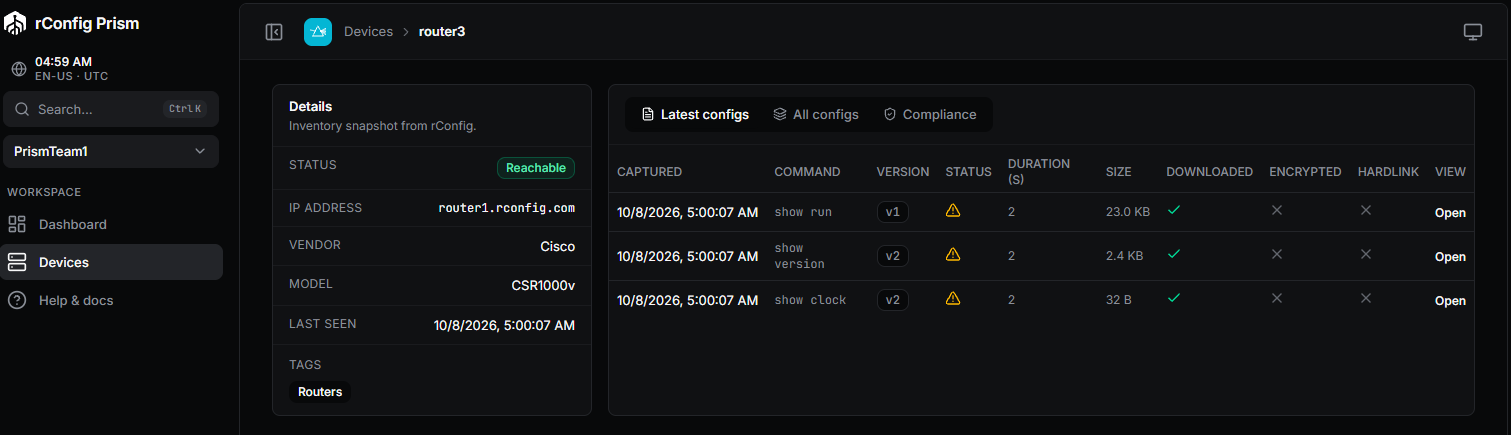This screenshot has height=435, width=1511.
Task: Switch to the Compliance tab
Action: point(930,114)
